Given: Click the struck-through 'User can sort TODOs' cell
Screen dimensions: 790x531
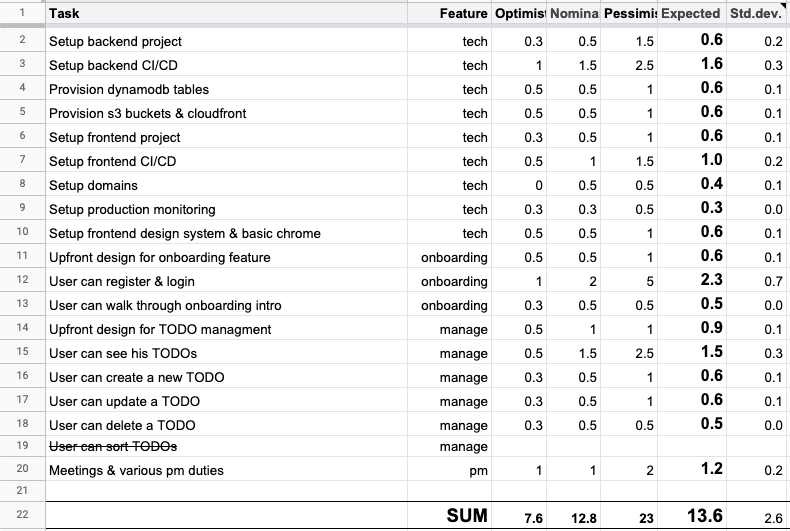Looking at the screenshot, I should point(226,446).
